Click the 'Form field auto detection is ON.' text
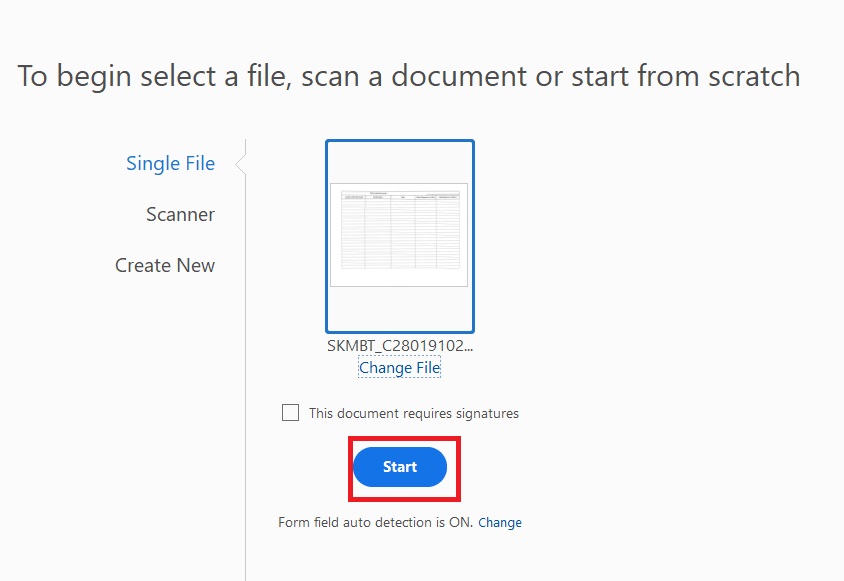This screenshot has width=844, height=581. pos(375,522)
